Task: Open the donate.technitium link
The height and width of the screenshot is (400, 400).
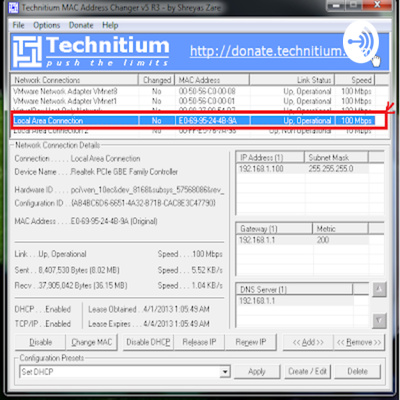Action: point(267,51)
